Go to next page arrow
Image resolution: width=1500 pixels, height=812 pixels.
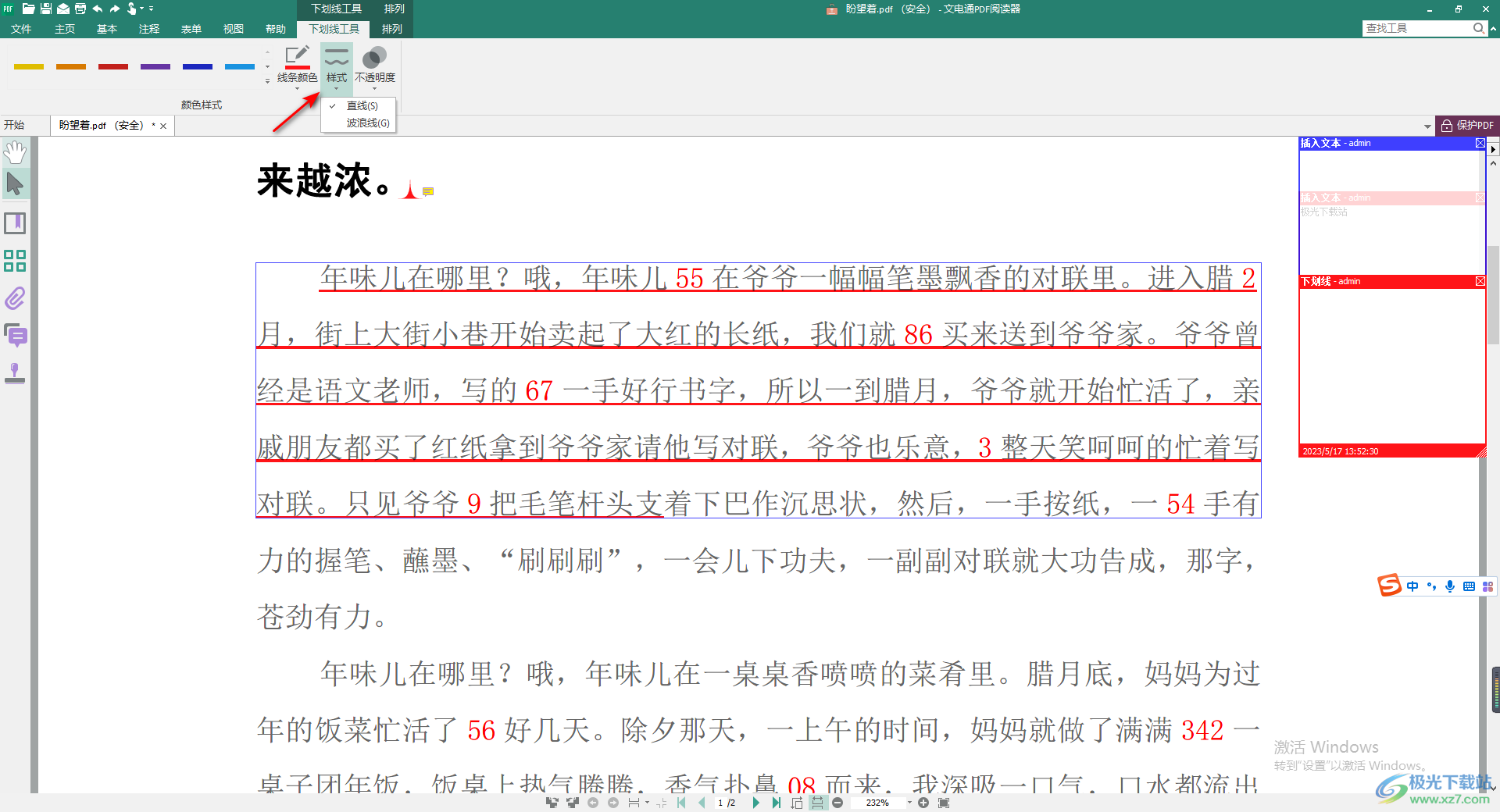[x=755, y=803]
